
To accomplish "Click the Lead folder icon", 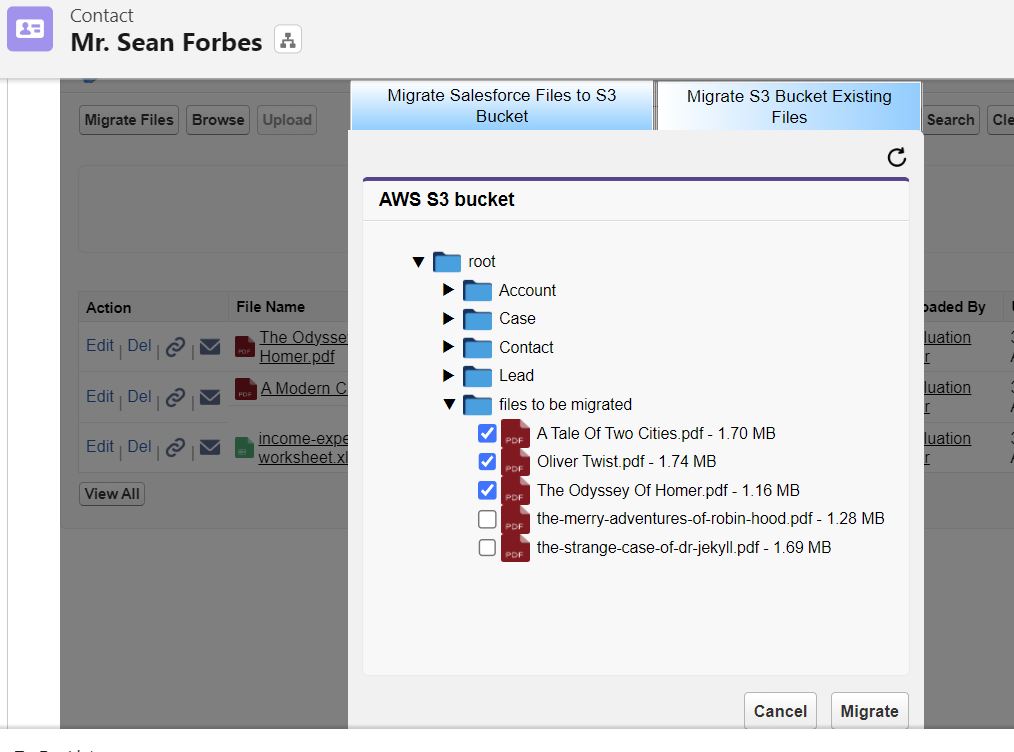I will coord(477,376).
